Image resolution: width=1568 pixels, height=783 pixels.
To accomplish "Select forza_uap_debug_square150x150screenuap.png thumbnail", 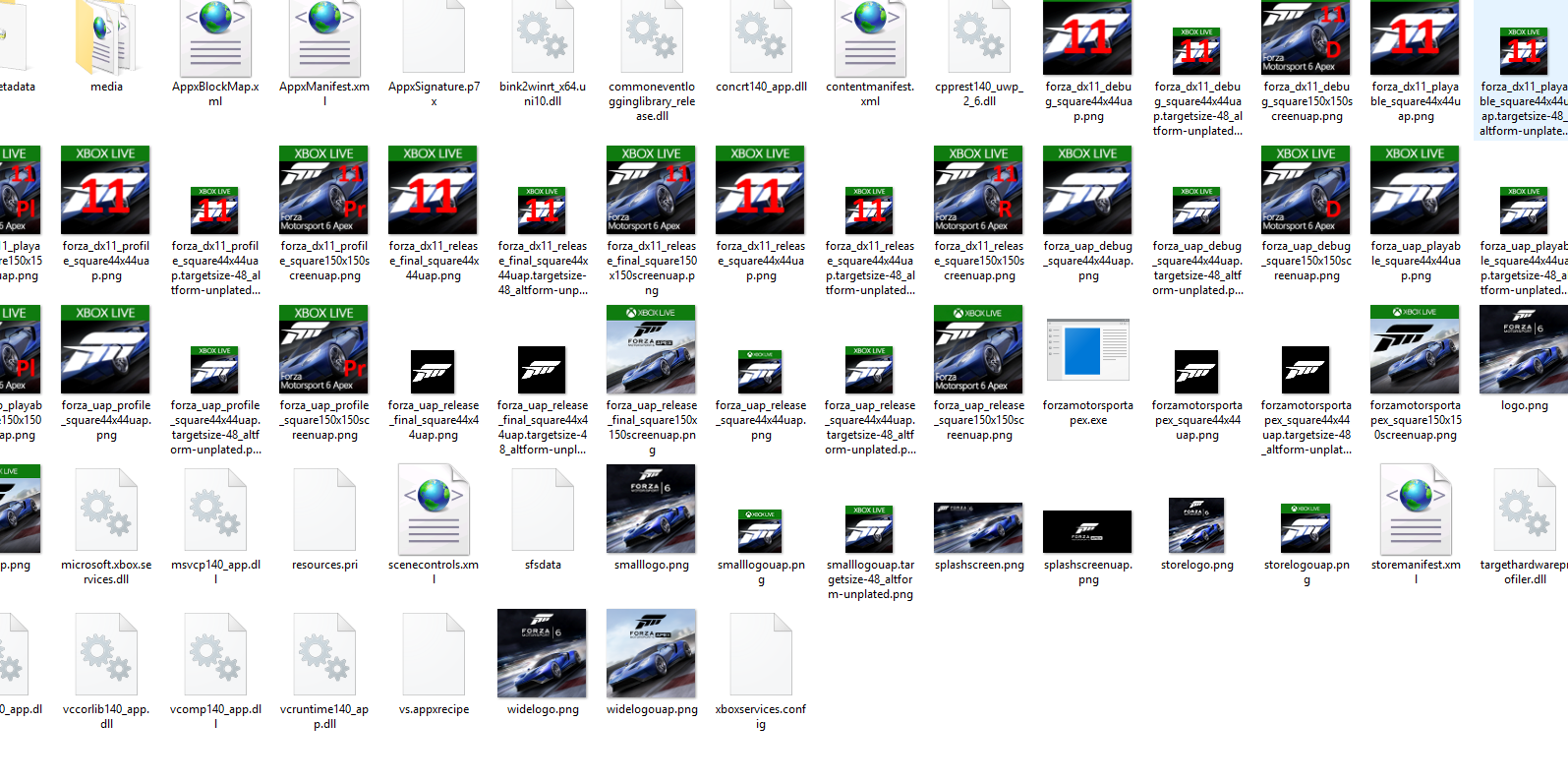I will pos(1307,191).
